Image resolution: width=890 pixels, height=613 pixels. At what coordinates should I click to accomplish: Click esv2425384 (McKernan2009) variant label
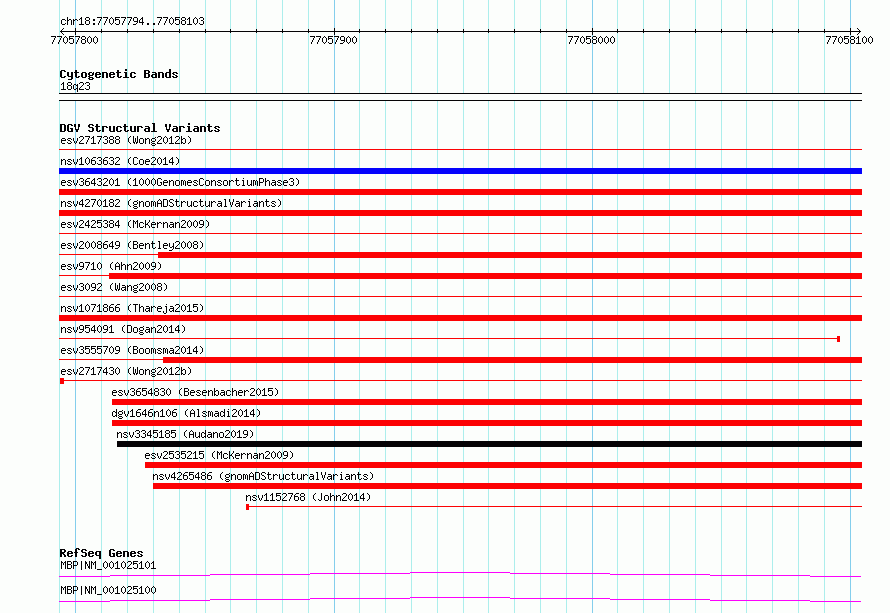click(135, 224)
